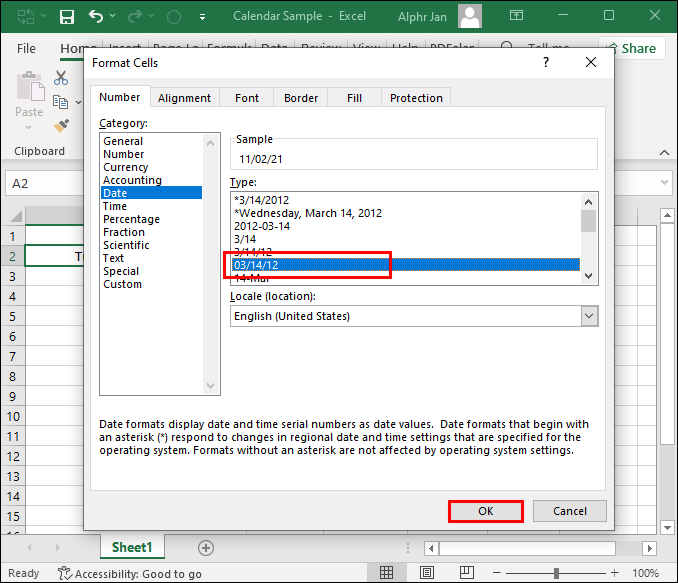Choose the 2012-03-14 date type
The height and width of the screenshot is (583, 678).
[x=262, y=226]
